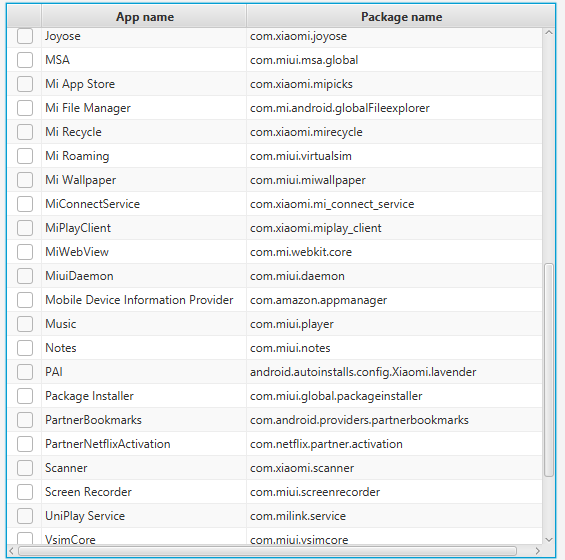Viewport: 565px width, 560px height.
Task: Select package 'android.autoinstalls.config.Xiaomi.lavender'
Action: click(x=363, y=372)
